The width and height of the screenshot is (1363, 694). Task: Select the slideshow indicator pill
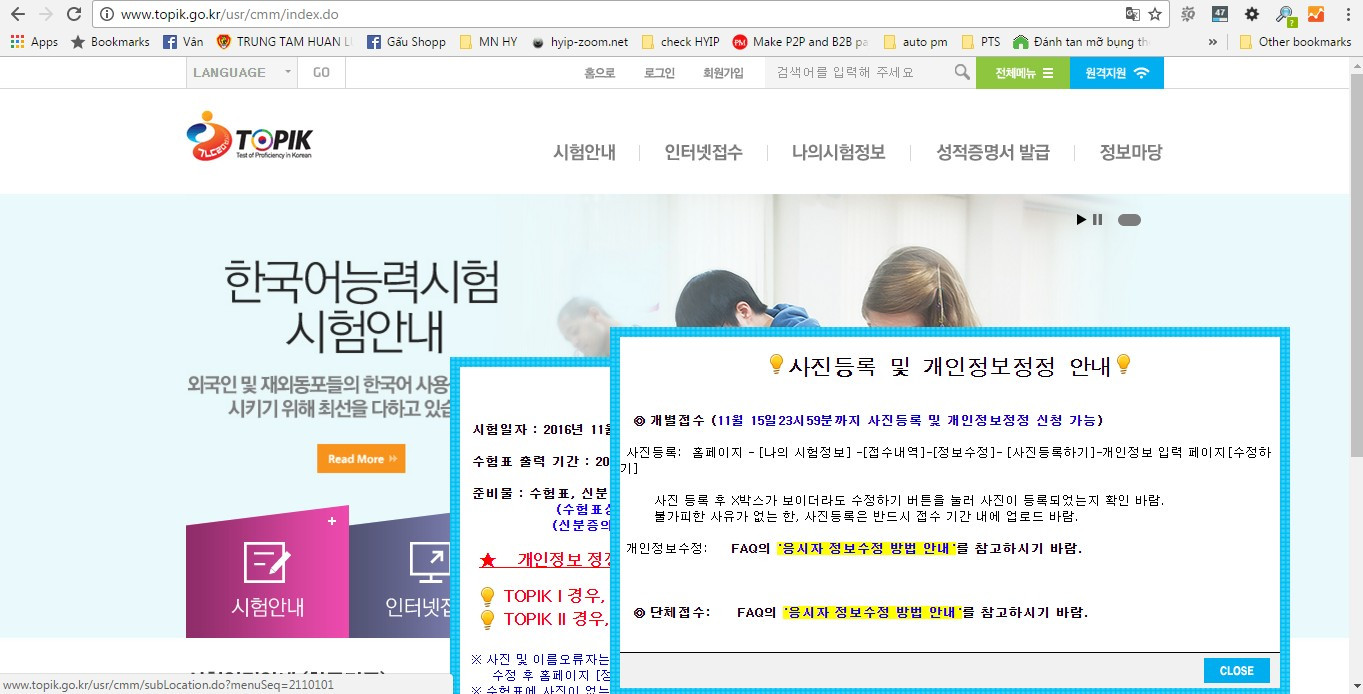click(x=1129, y=220)
